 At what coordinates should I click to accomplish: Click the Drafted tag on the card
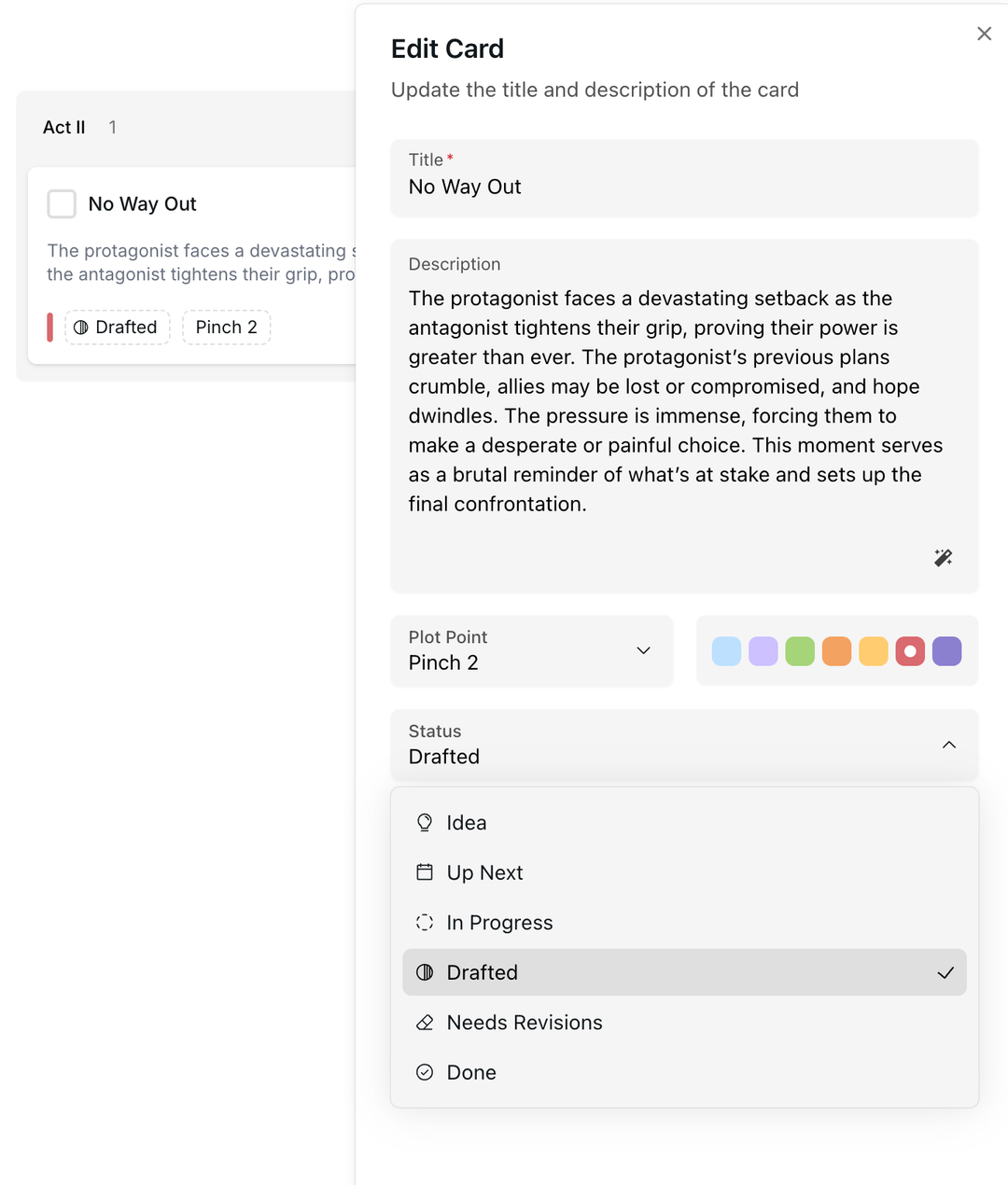click(x=117, y=328)
